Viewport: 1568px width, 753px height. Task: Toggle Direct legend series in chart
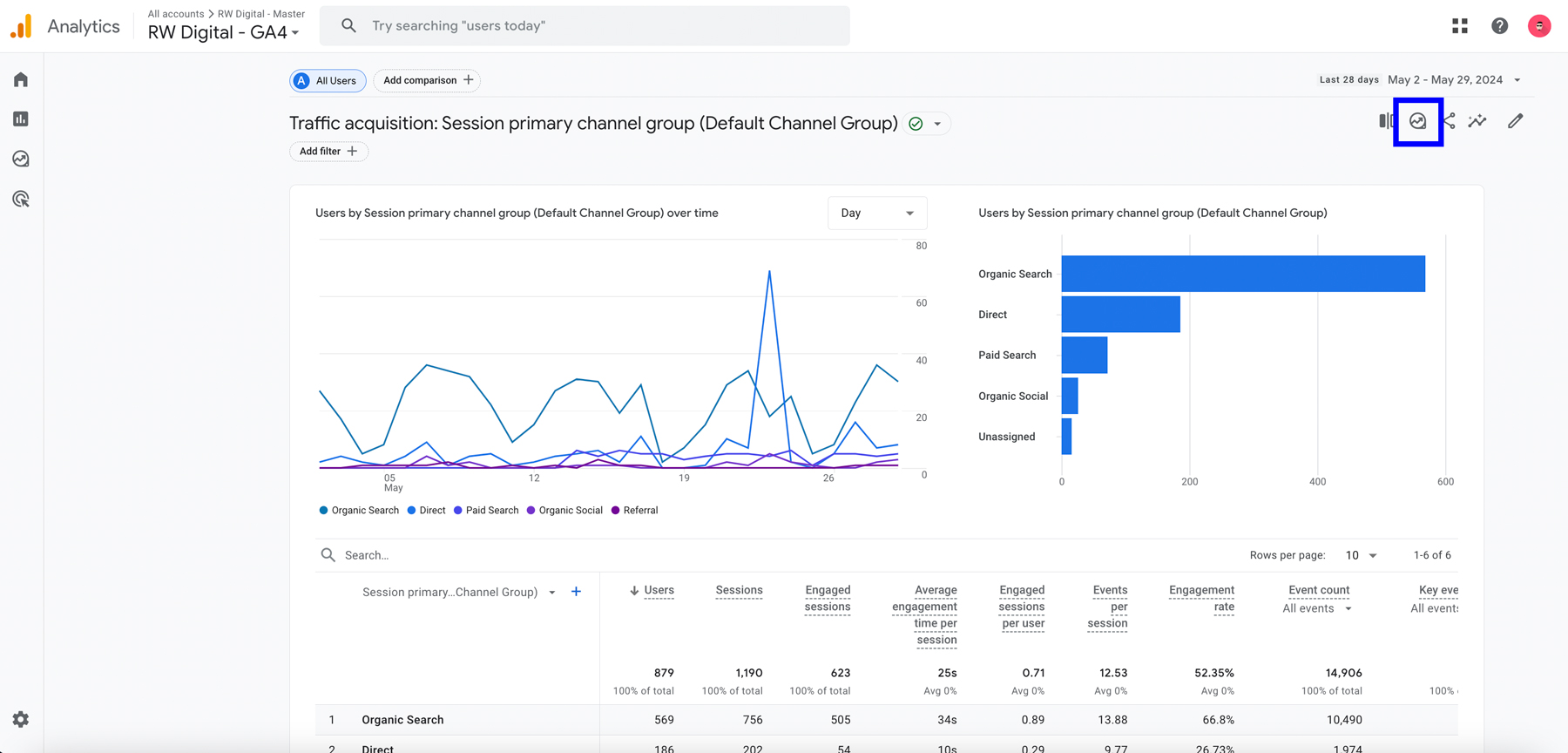point(426,511)
